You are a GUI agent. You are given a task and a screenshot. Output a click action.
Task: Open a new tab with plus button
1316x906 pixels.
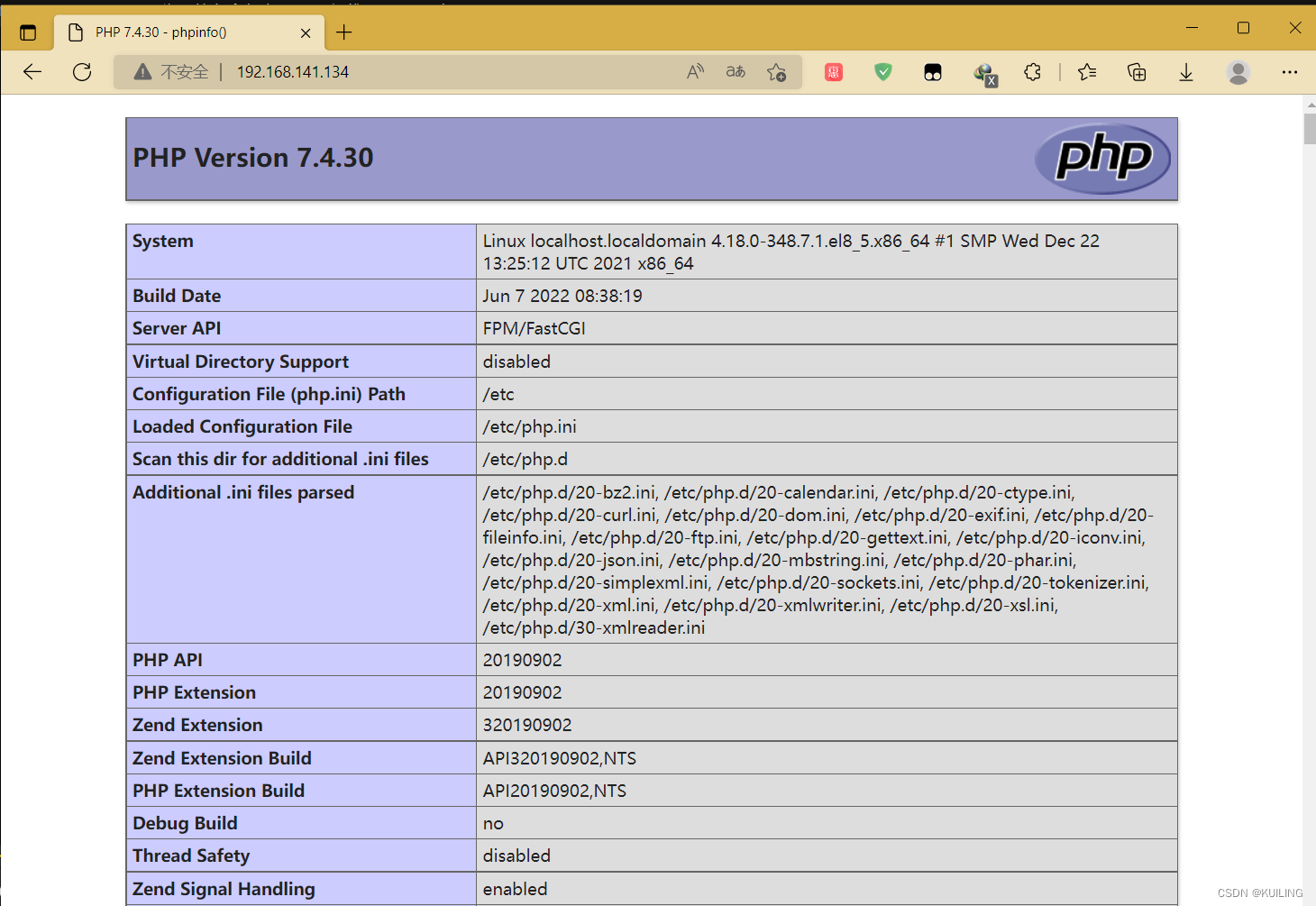coord(343,32)
